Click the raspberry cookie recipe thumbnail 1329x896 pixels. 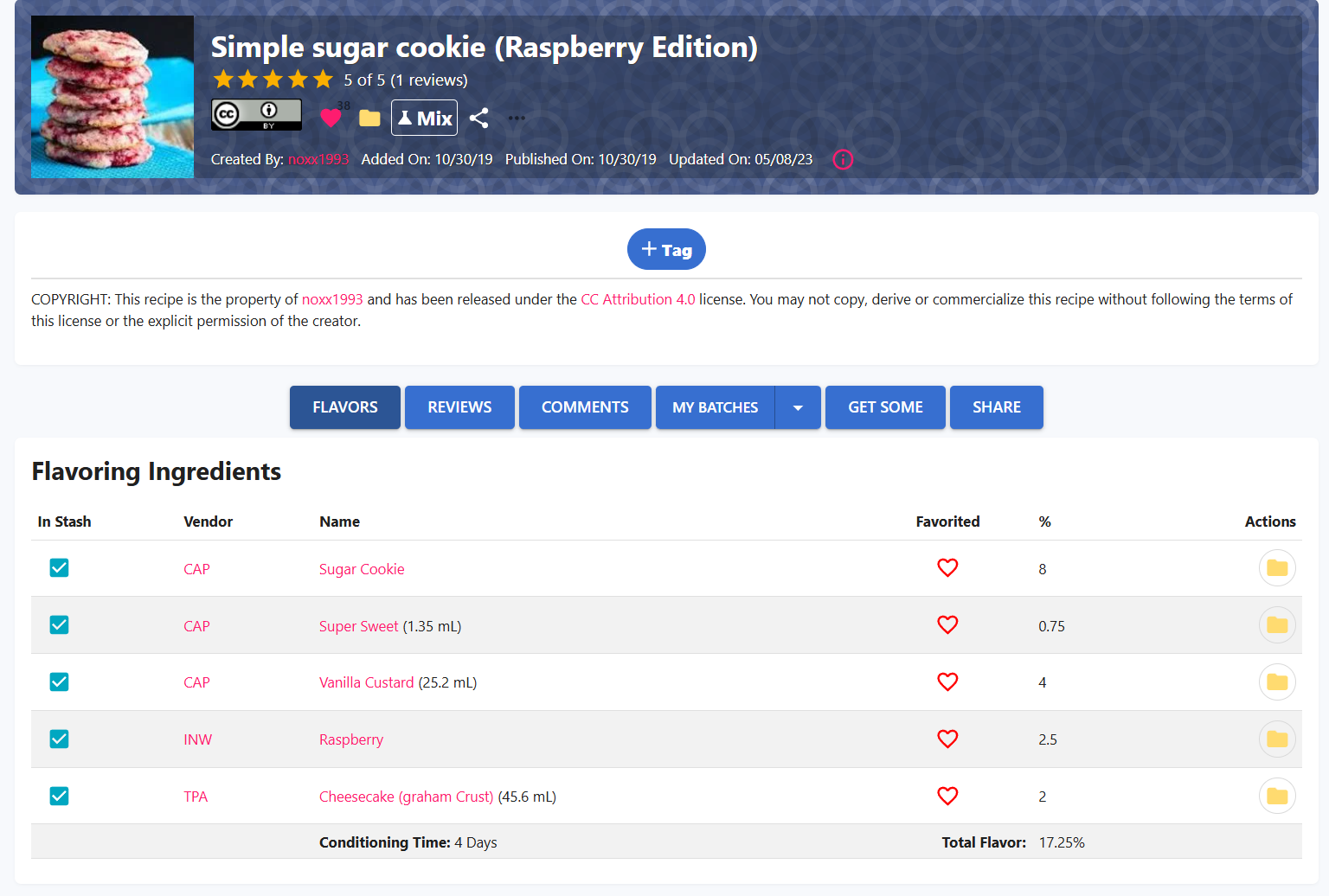click(x=112, y=97)
